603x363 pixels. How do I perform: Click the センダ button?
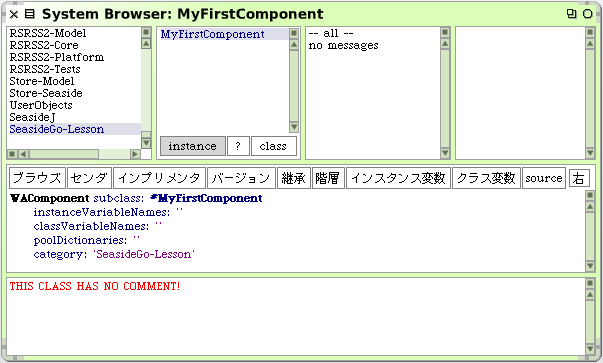pos(89,178)
